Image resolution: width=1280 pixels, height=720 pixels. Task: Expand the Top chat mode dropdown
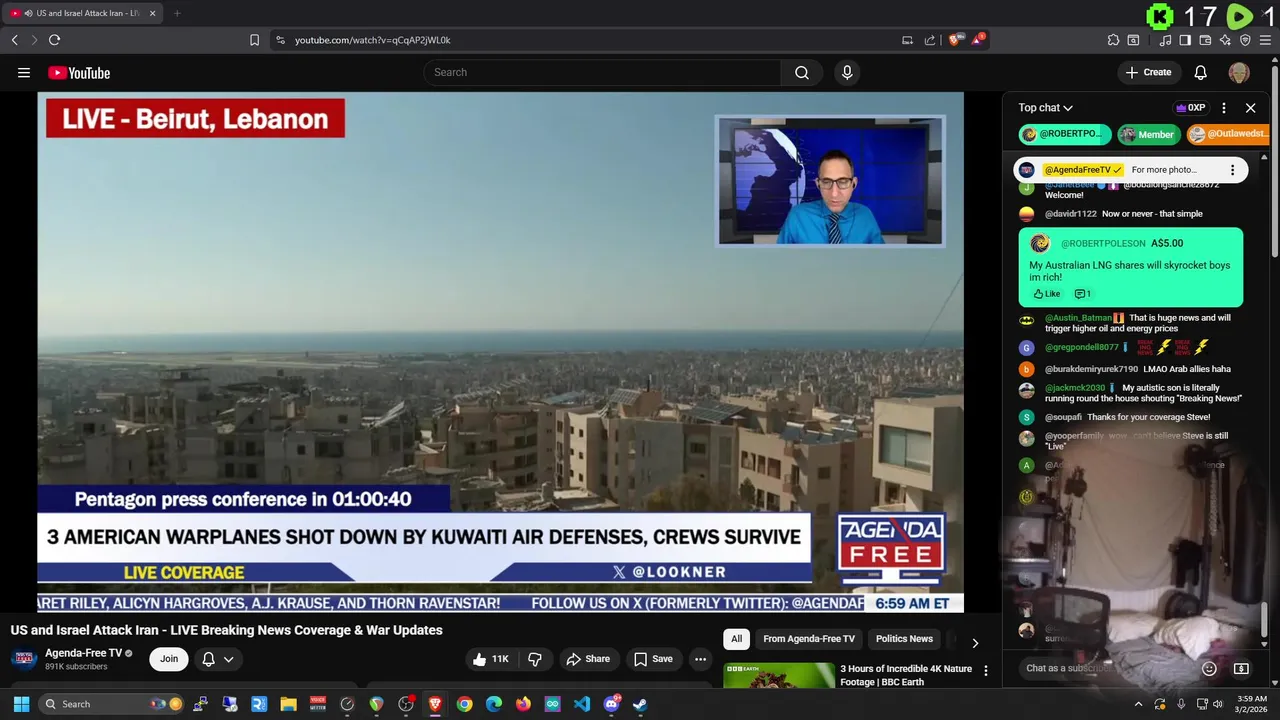click(1046, 108)
